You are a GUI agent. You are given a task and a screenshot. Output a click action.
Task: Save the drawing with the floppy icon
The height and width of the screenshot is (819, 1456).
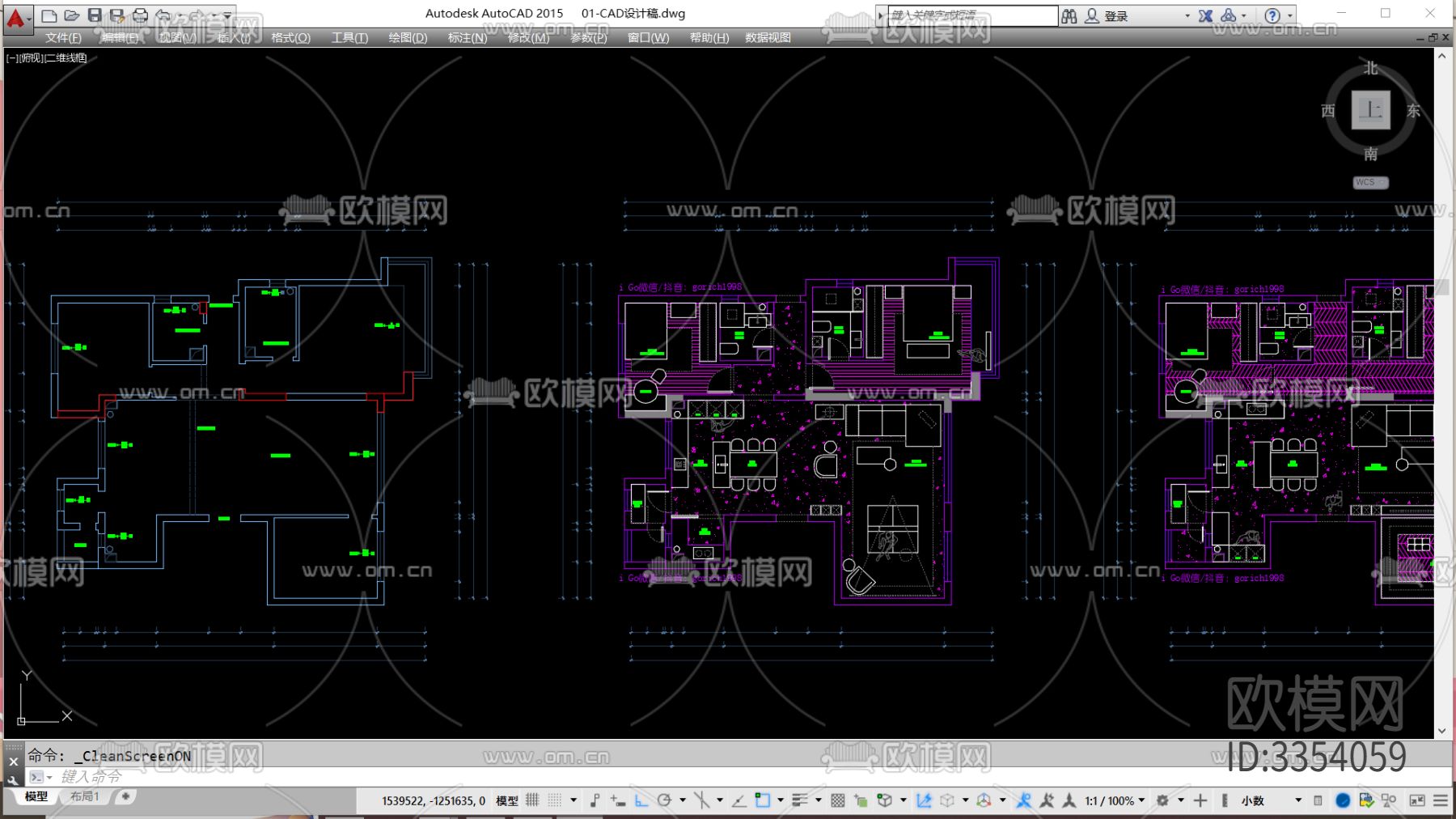coord(95,15)
